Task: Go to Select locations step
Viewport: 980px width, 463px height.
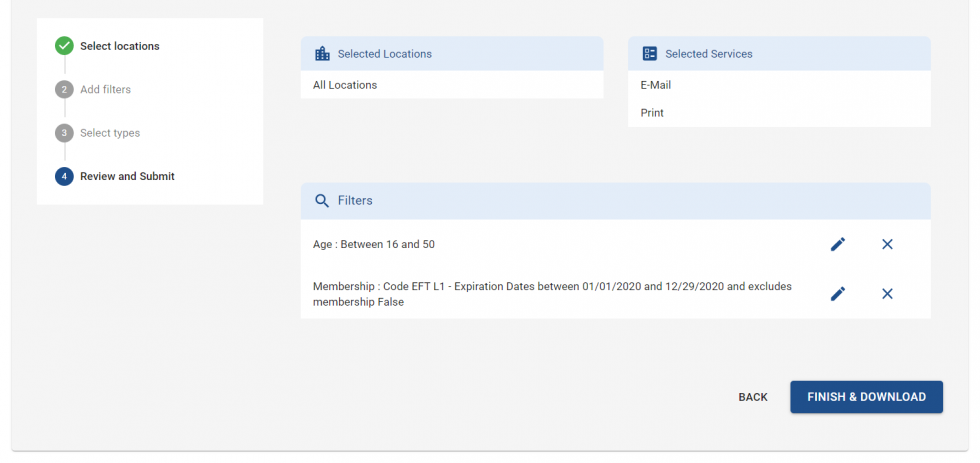Action: point(119,46)
